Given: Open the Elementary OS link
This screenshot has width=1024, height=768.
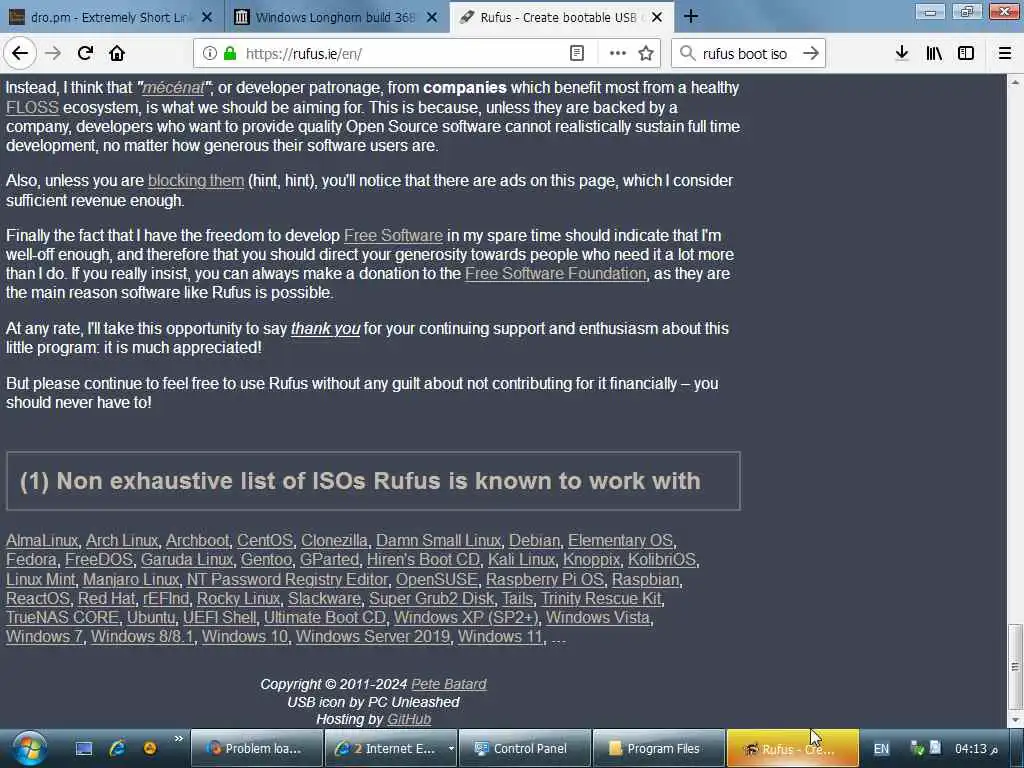Looking at the screenshot, I should [620, 541].
